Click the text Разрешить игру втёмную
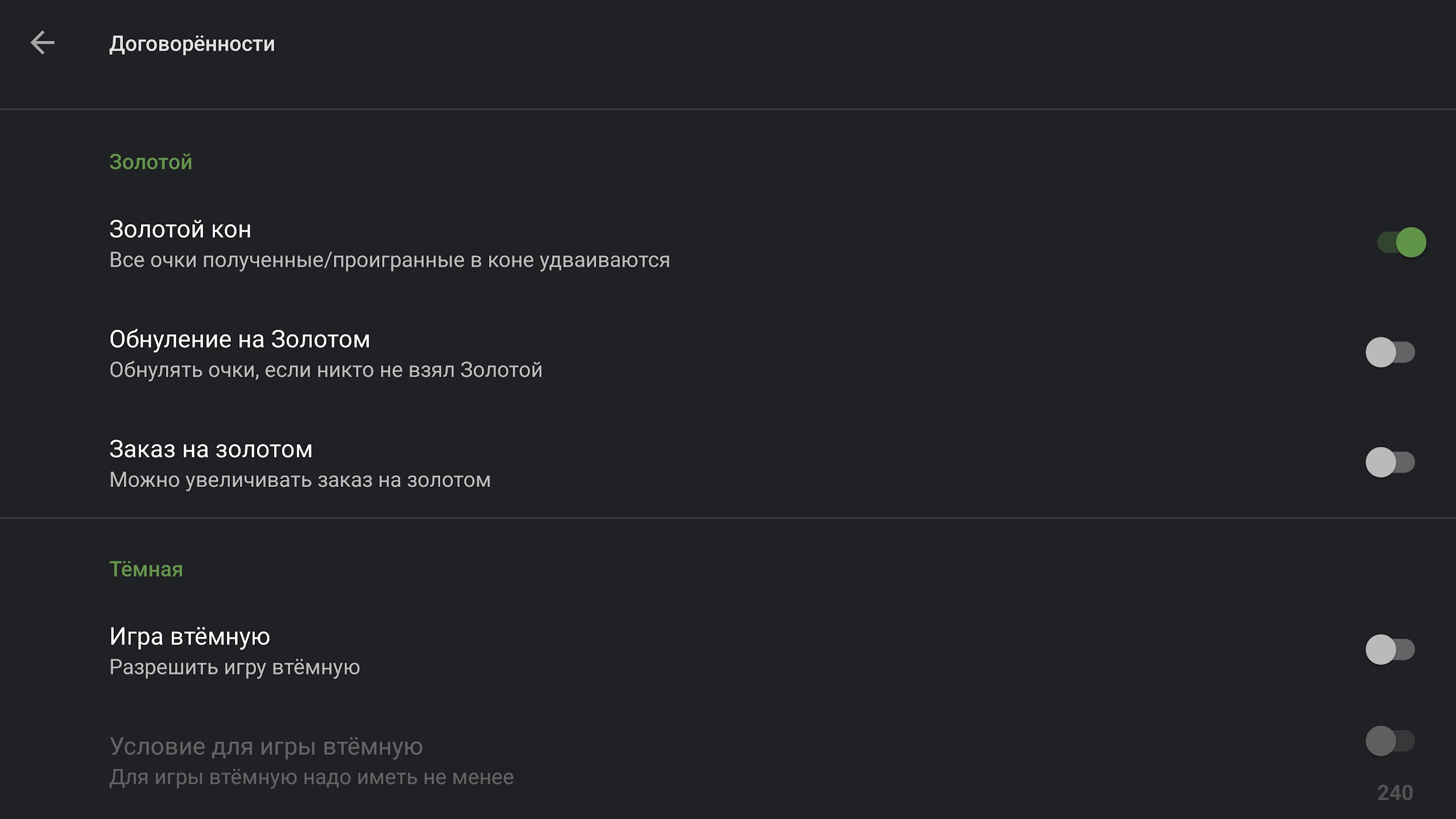Screen dimensions: 1456x819 click(234, 667)
